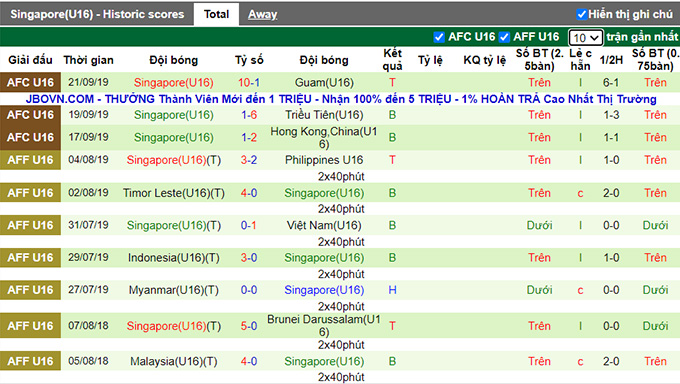Select the date 05/08/18
Screen dimensions: 680x384
[88, 361]
